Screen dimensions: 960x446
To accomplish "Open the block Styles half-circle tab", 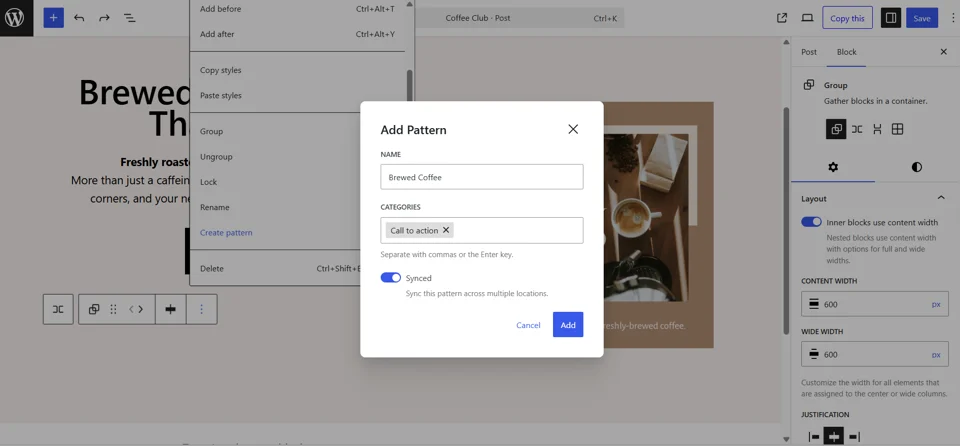I will (x=917, y=167).
